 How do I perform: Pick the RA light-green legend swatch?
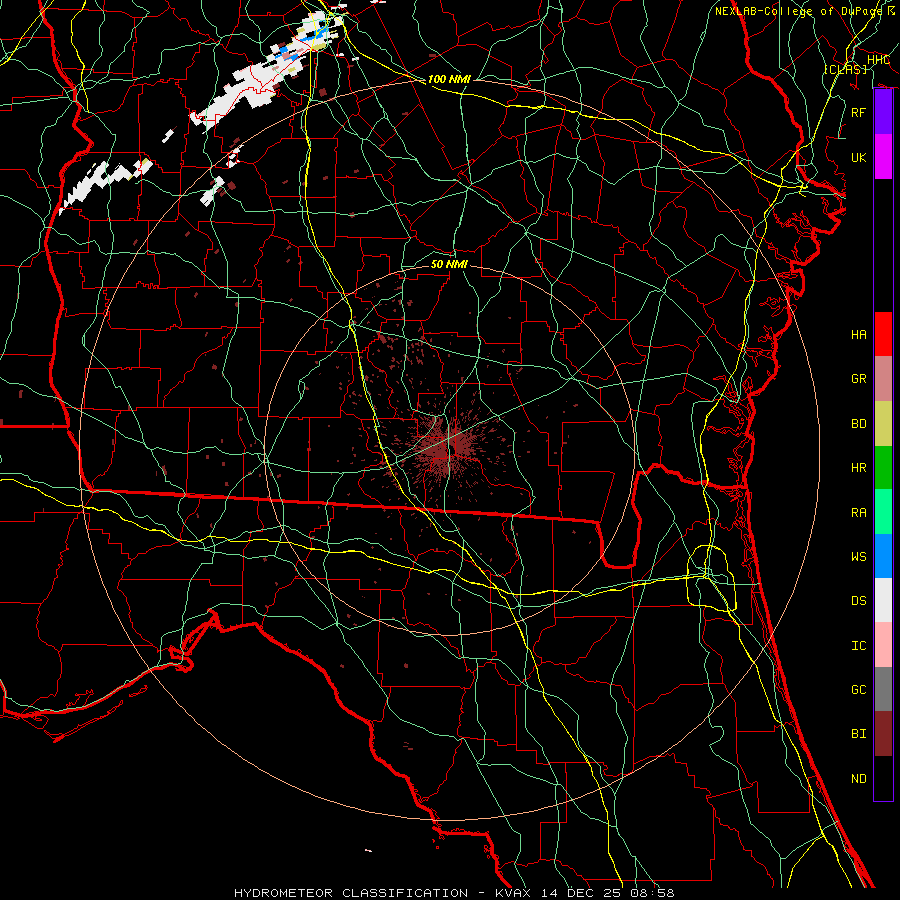pos(883,512)
